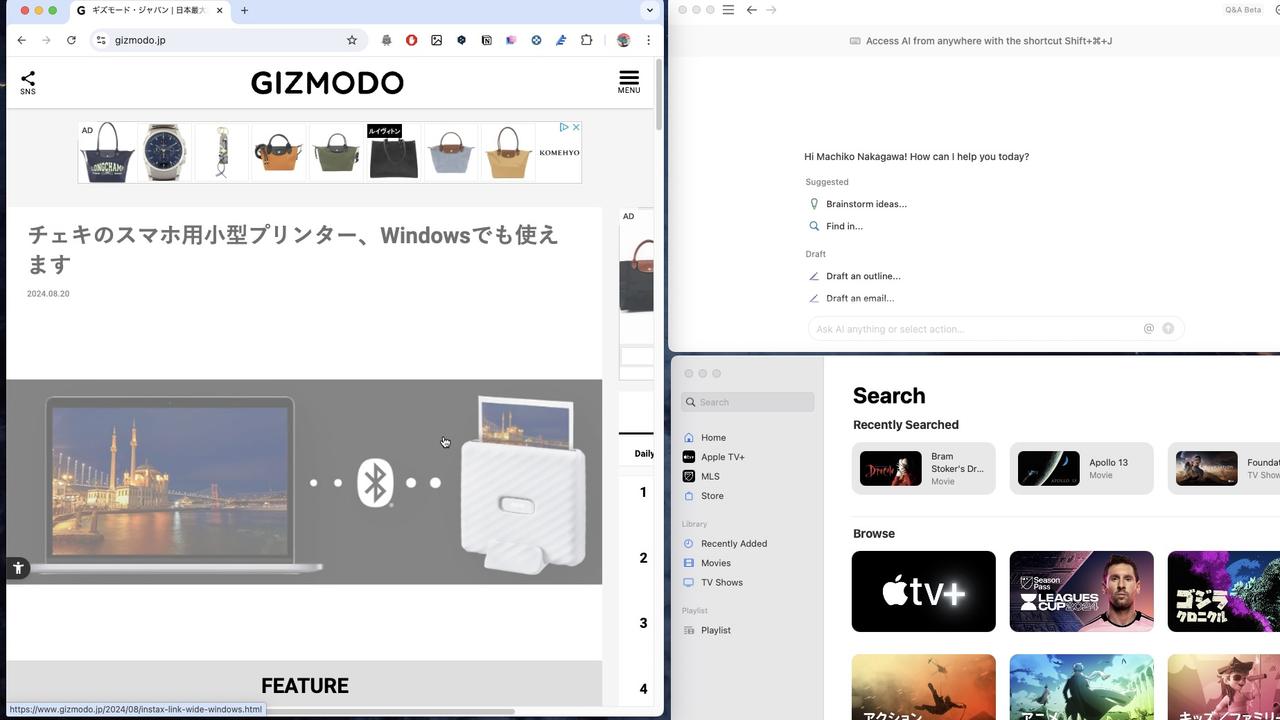
Task: View site information icon in address bar
Action: [101, 40]
